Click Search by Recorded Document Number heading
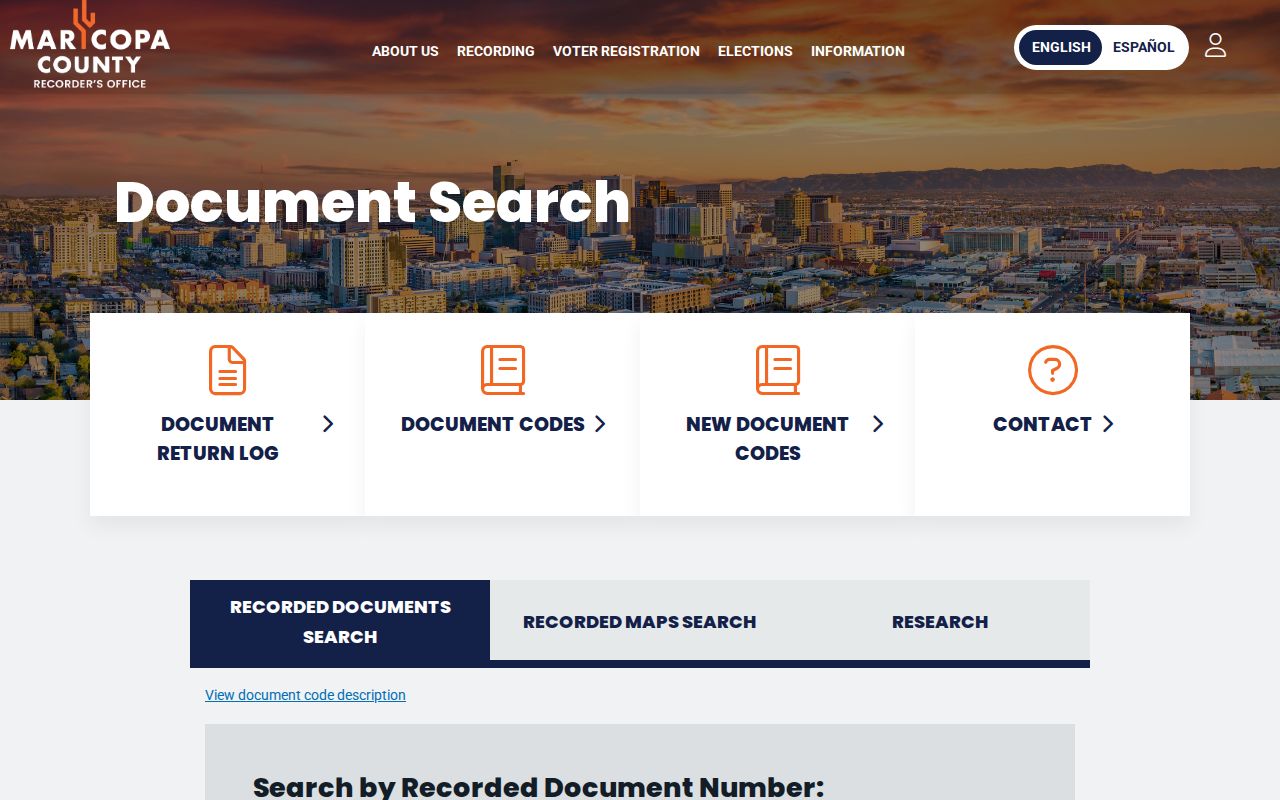Image resolution: width=1280 pixels, height=800 pixels. coord(538,787)
